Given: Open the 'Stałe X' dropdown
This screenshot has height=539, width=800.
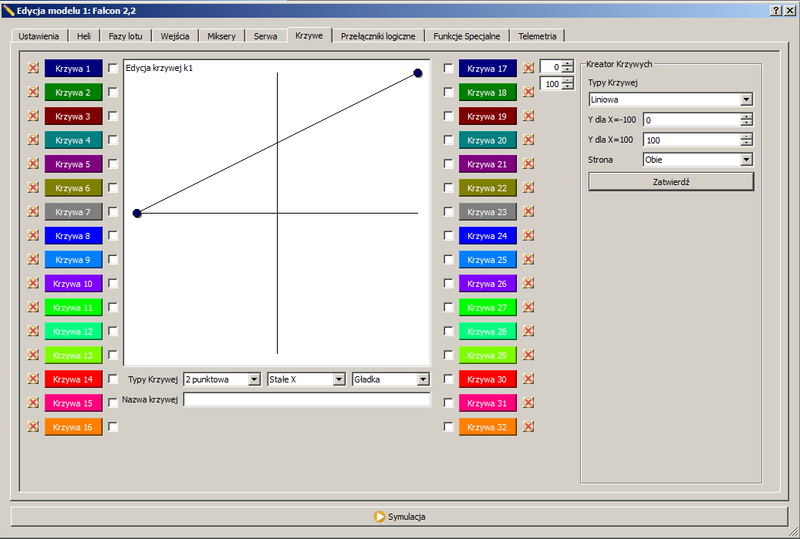Looking at the screenshot, I should pyautogui.click(x=307, y=379).
